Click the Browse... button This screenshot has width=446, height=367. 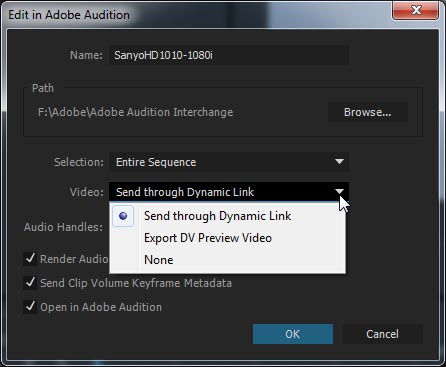coord(368,112)
